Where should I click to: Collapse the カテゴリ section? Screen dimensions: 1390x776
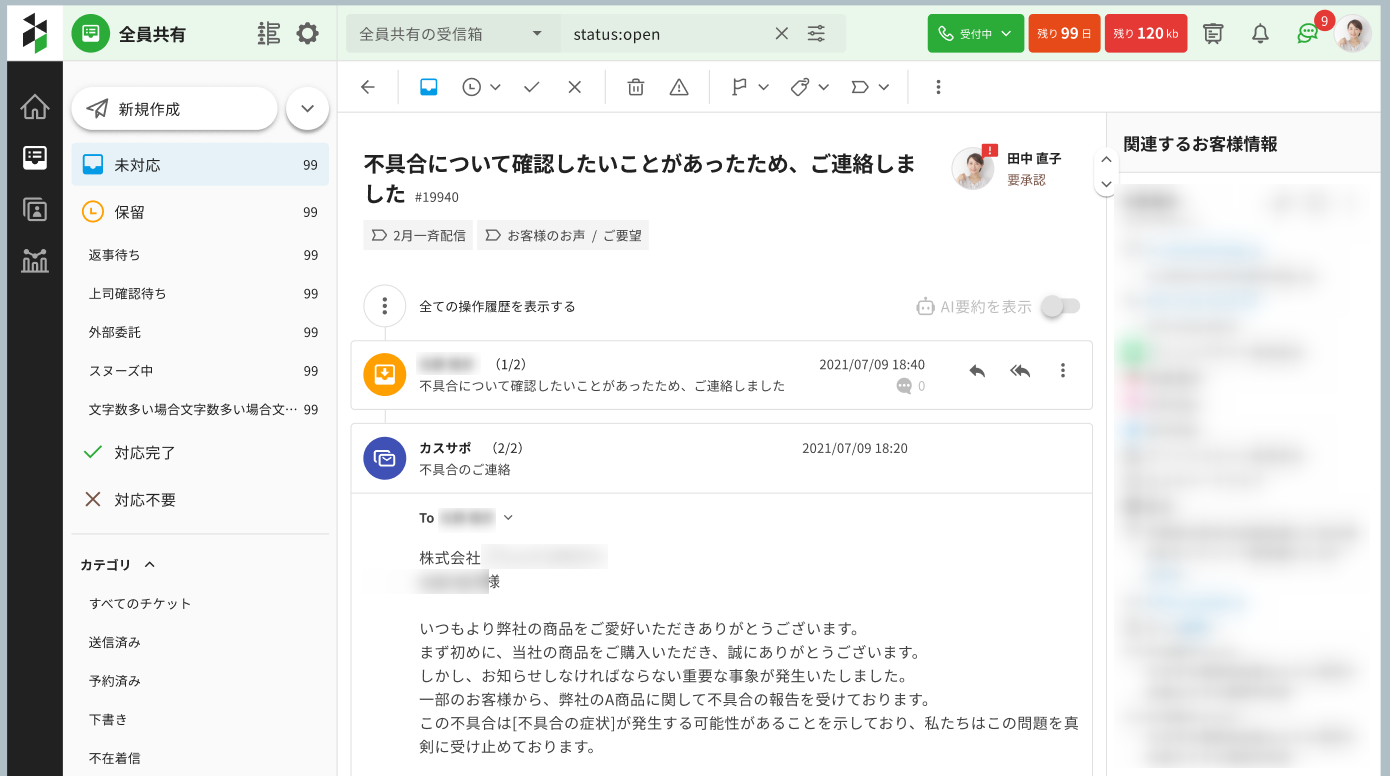coord(150,565)
